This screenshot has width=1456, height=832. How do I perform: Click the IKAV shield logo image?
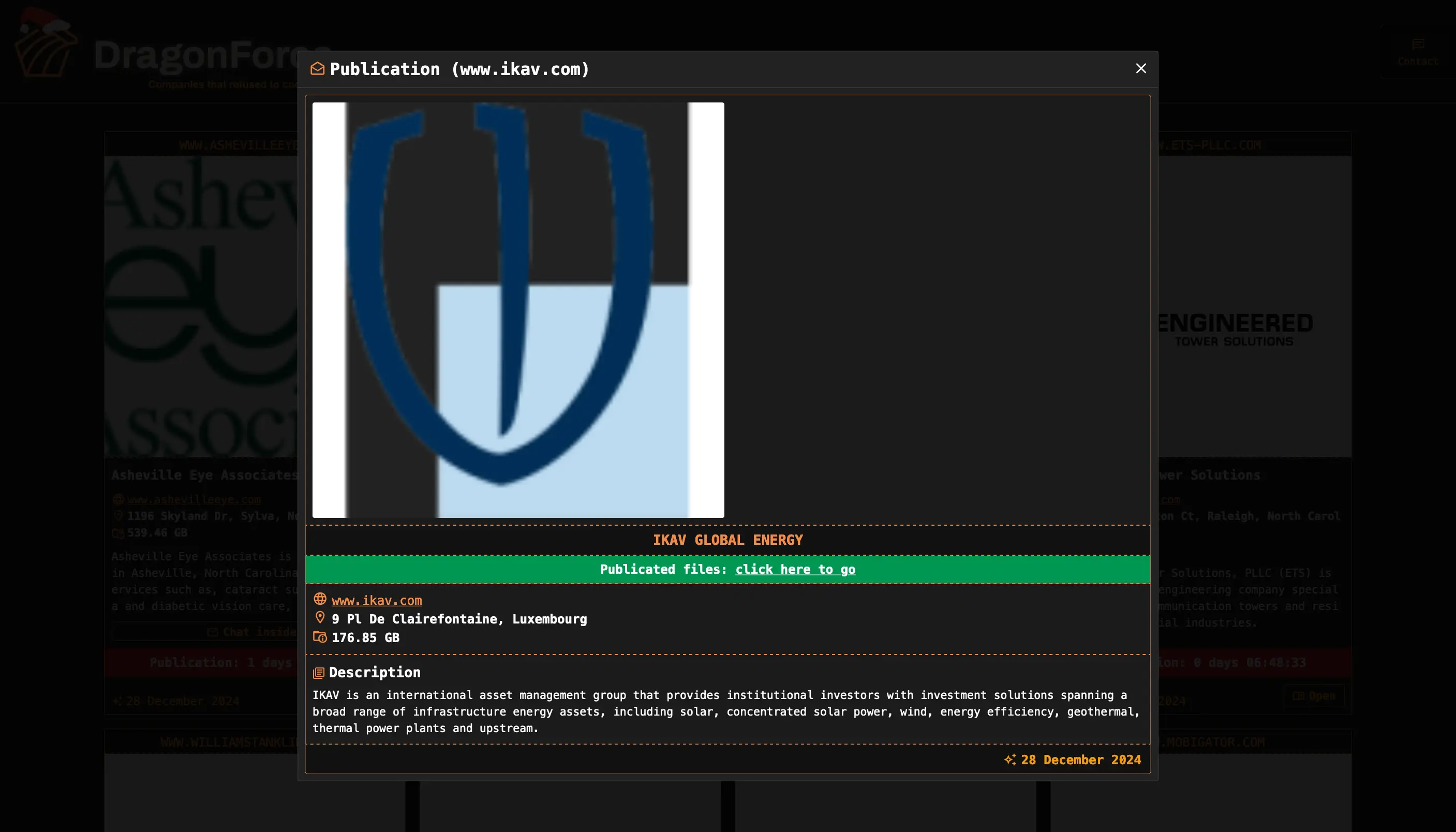pos(518,310)
